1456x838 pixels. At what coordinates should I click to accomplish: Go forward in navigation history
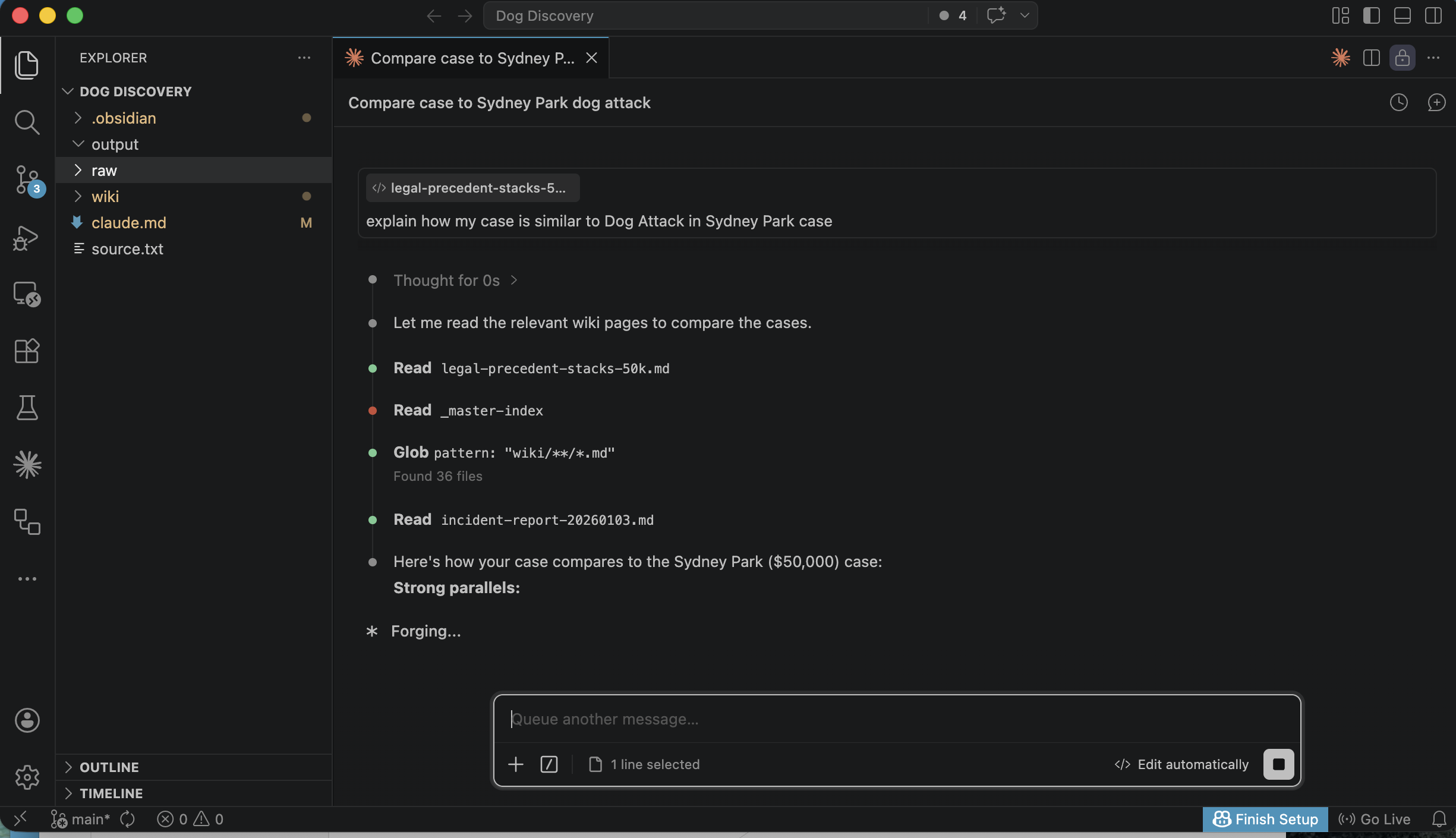(465, 16)
